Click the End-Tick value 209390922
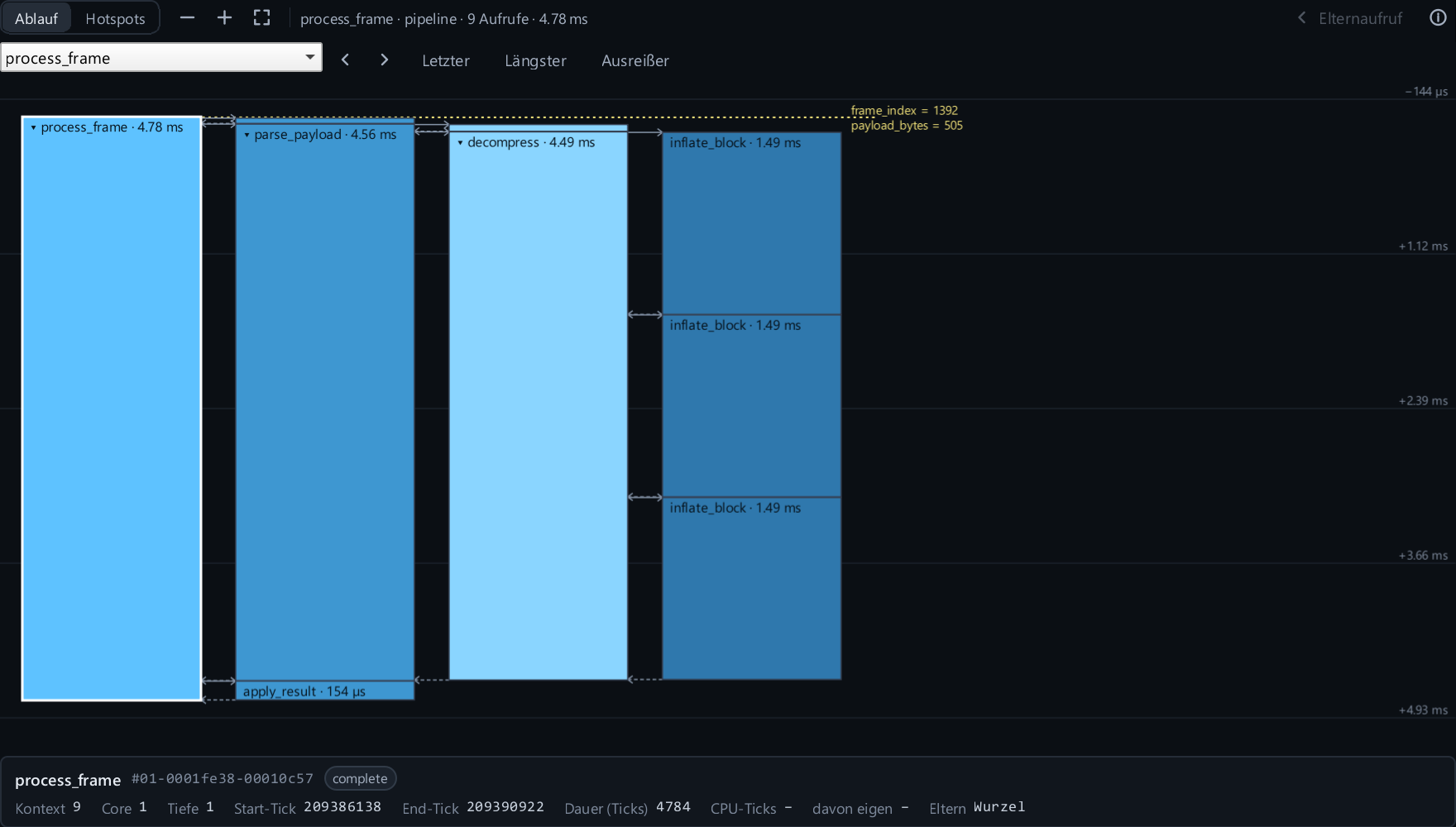 point(505,806)
